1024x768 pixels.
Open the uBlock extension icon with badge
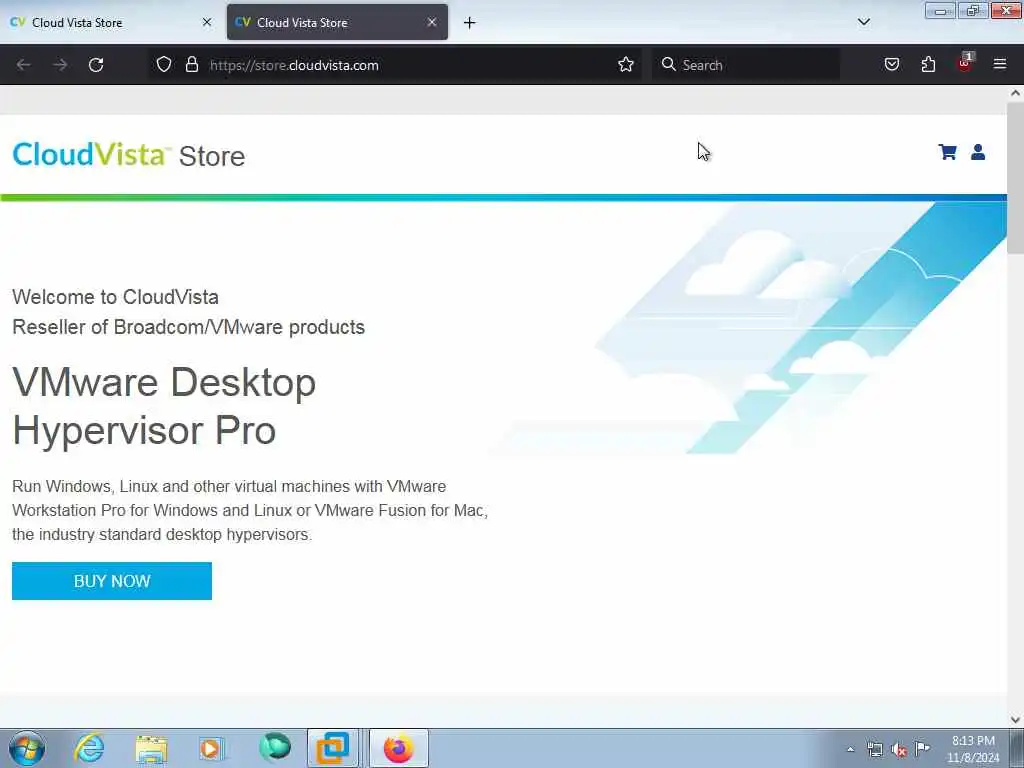click(965, 63)
